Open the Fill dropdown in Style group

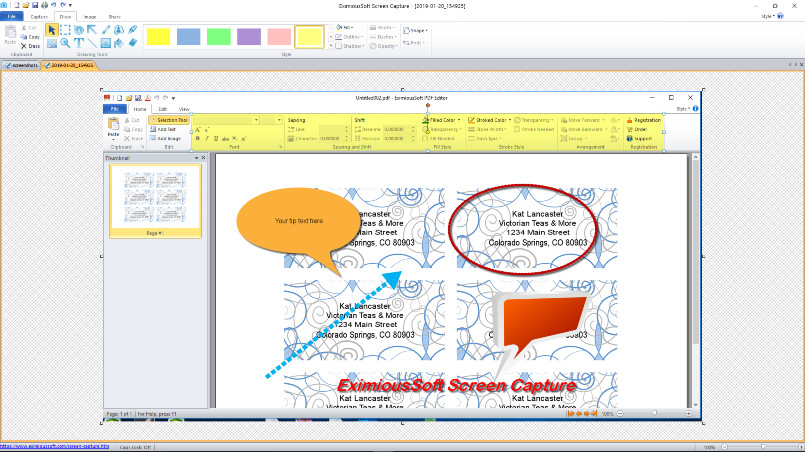pyautogui.click(x=344, y=27)
